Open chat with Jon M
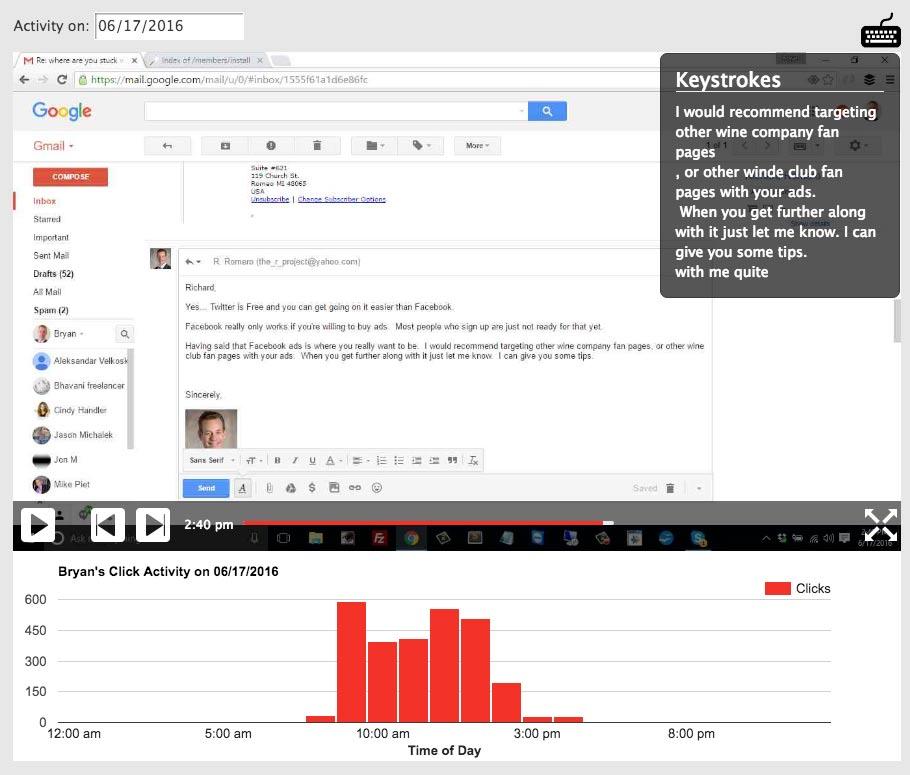The width and height of the screenshot is (910, 775). (56, 459)
